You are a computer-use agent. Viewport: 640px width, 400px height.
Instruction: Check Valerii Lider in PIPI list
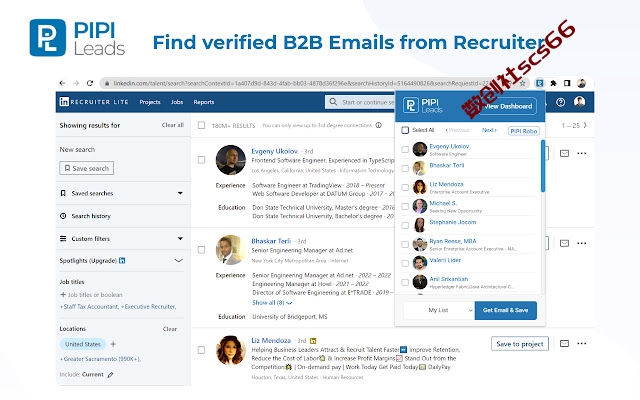pos(405,263)
